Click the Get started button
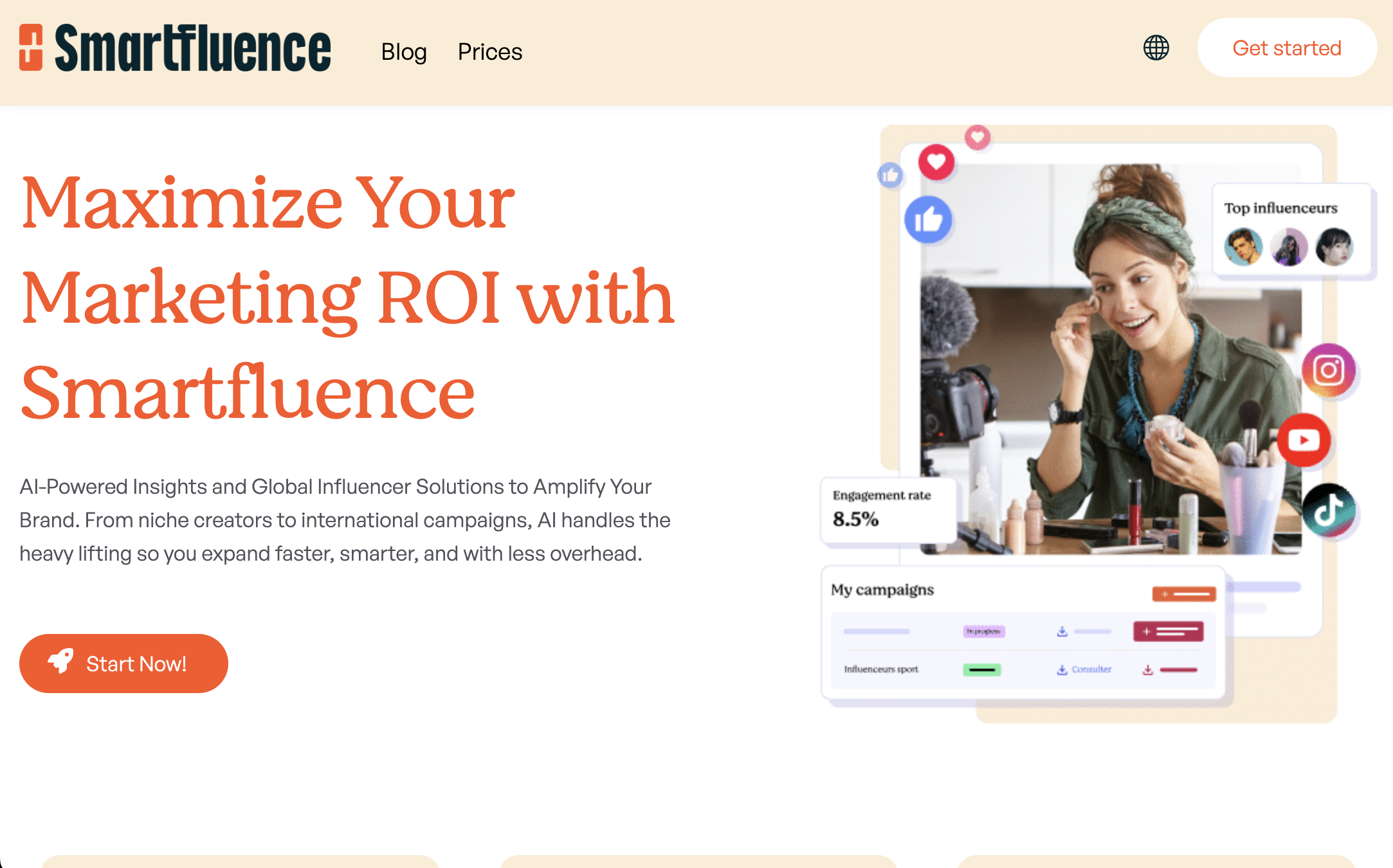 [x=1287, y=48]
